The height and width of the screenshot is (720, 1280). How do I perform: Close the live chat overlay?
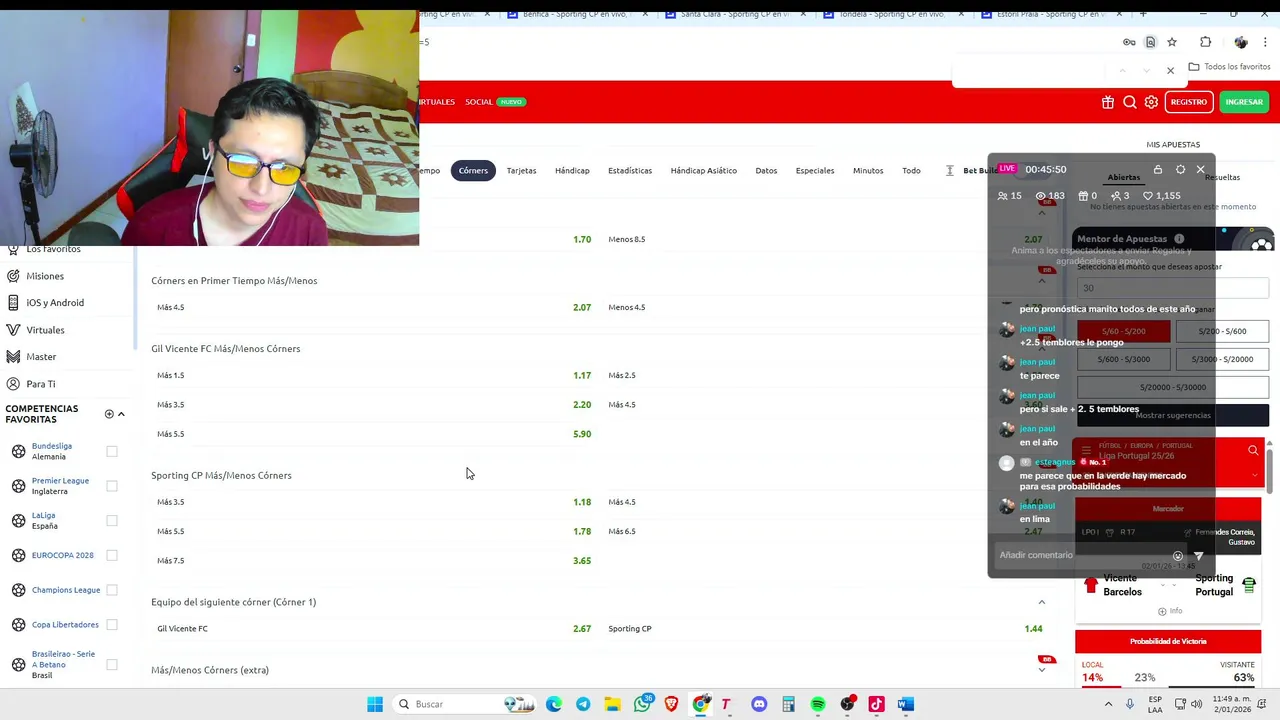tap(1201, 170)
